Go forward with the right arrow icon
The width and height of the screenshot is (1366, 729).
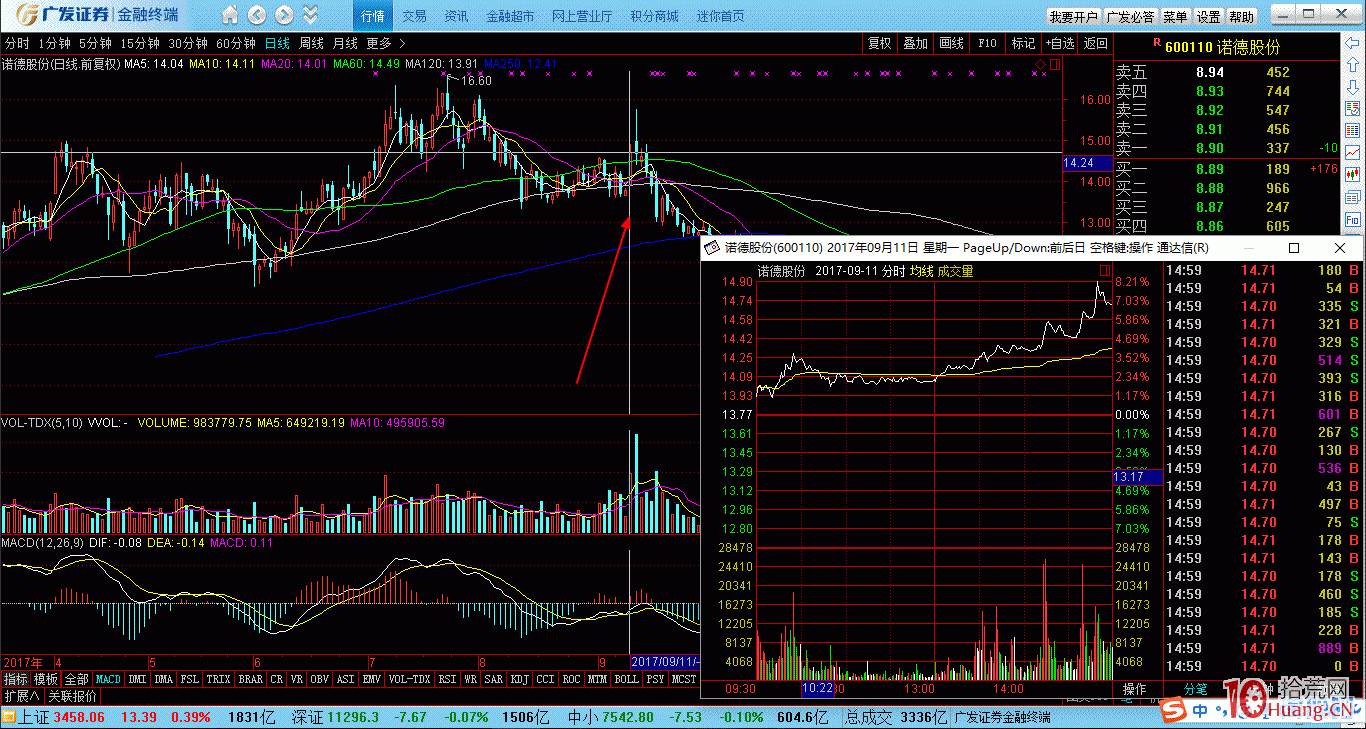[x=284, y=15]
